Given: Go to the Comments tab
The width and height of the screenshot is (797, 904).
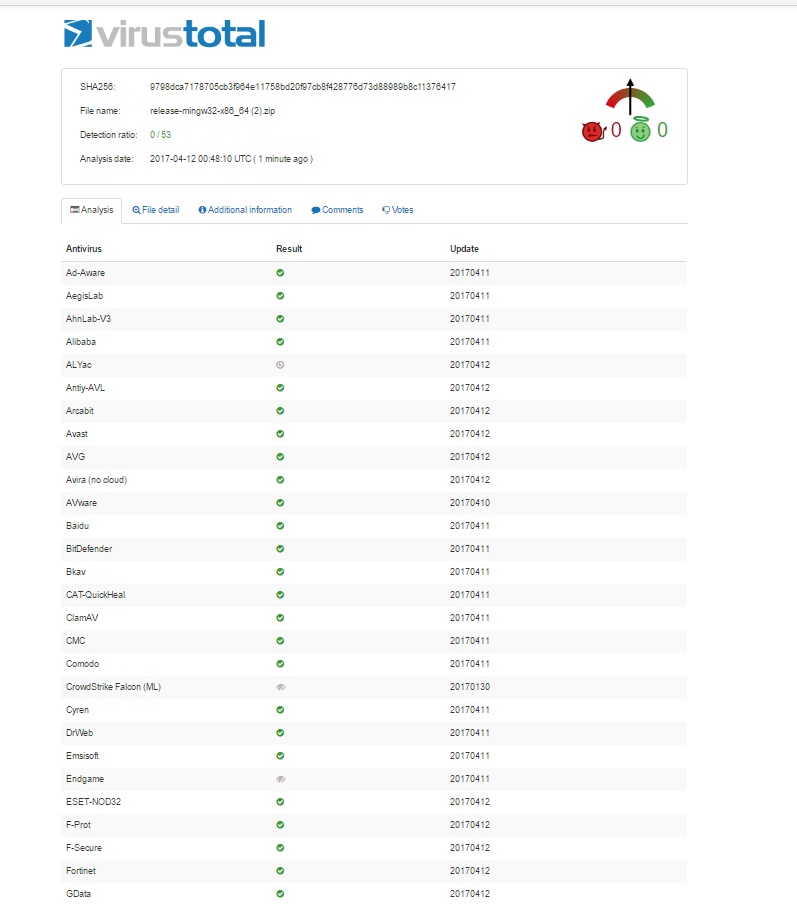Looking at the screenshot, I should coord(337,210).
